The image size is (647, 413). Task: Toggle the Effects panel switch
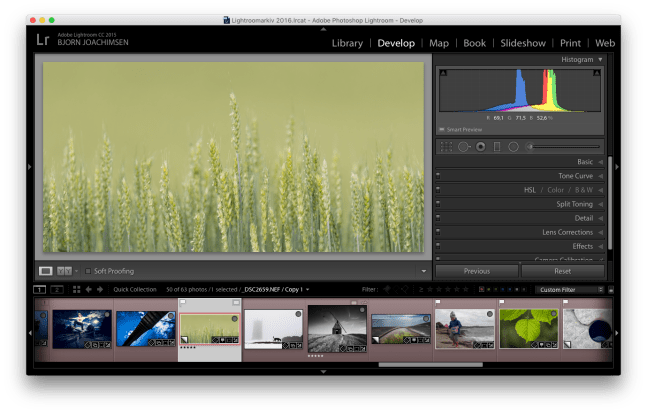[x=438, y=246]
